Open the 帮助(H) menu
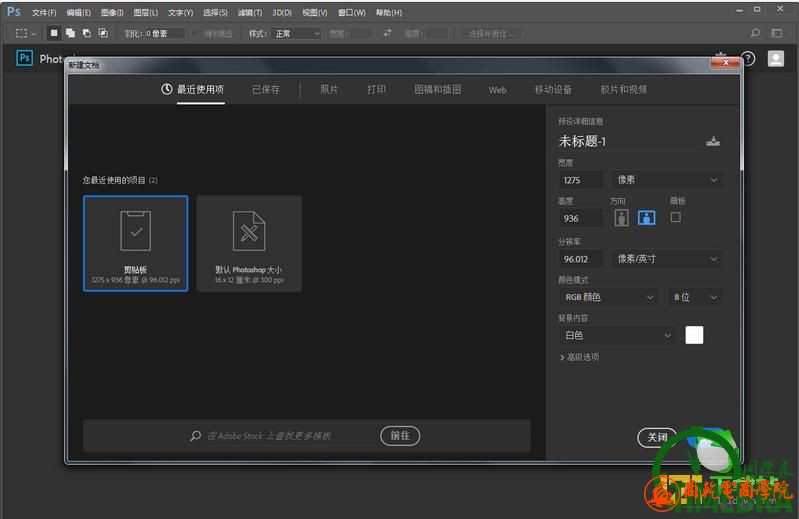799x519 pixels. coord(389,12)
